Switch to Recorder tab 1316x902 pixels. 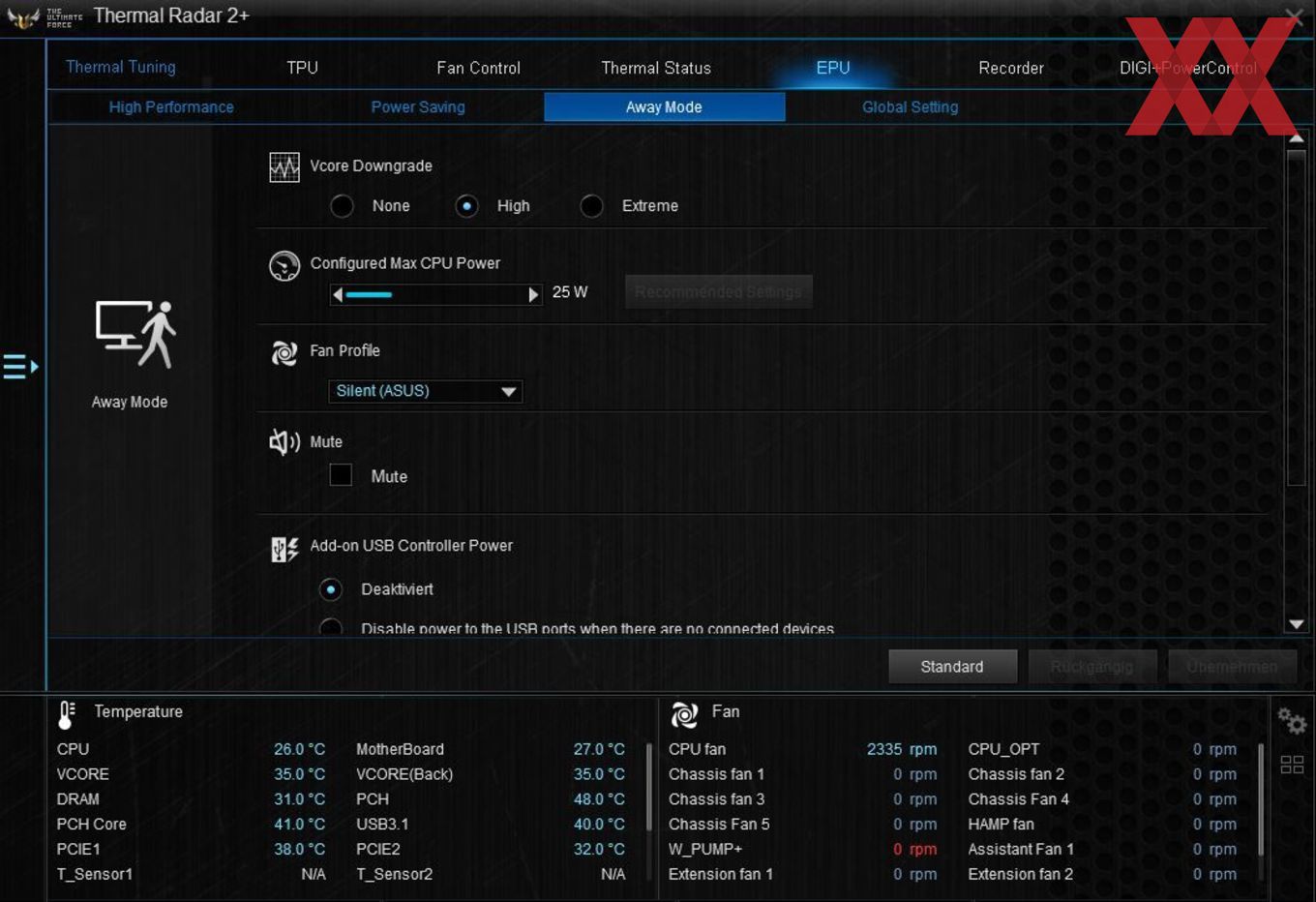point(1011,68)
